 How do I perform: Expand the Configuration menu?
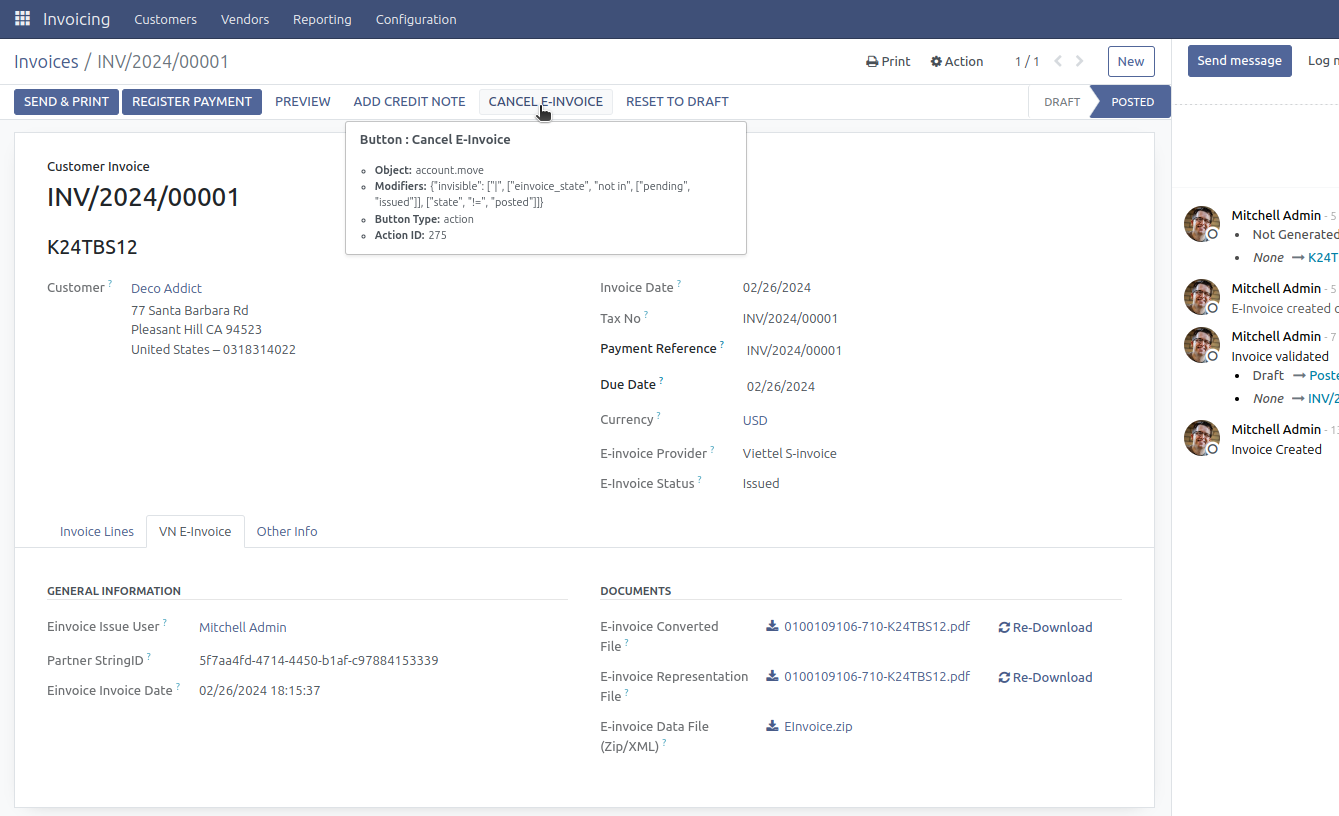click(x=416, y=19)
